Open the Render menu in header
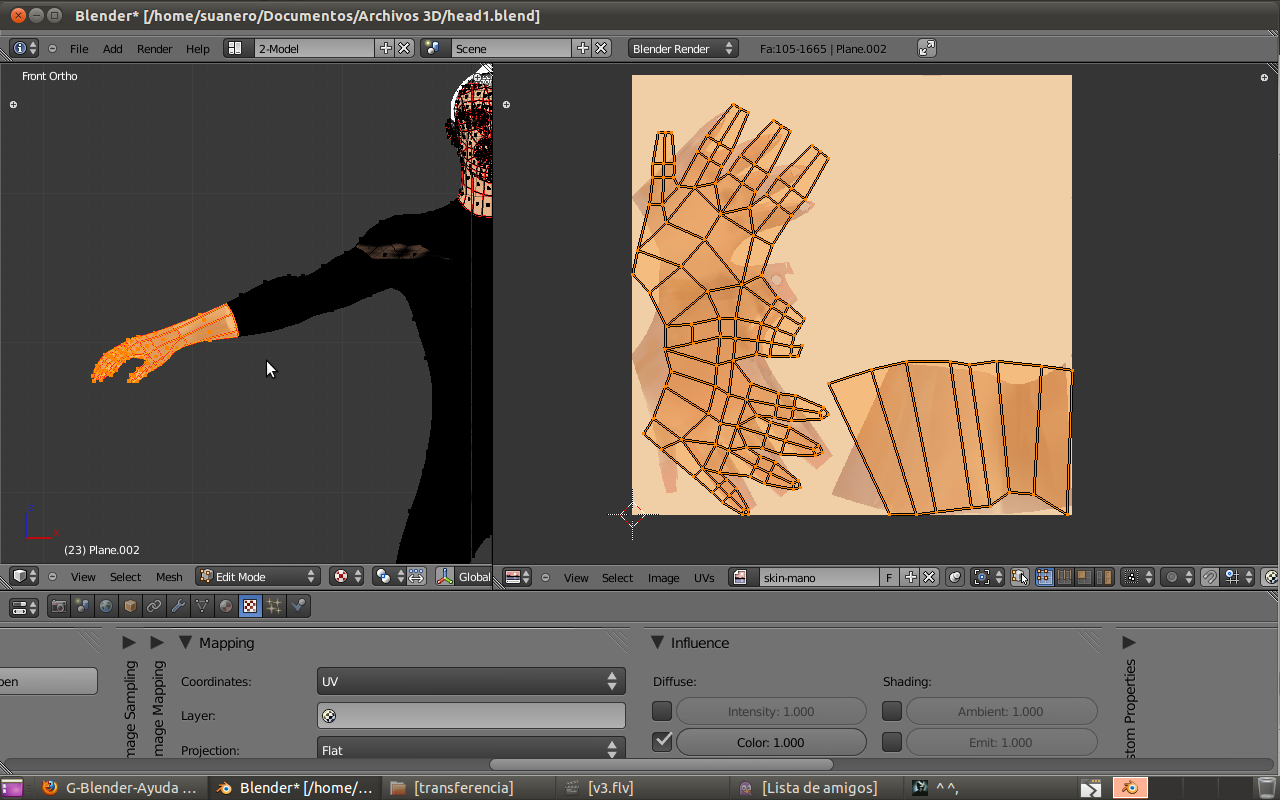The image size is (1280, 800). pos(154,48)
